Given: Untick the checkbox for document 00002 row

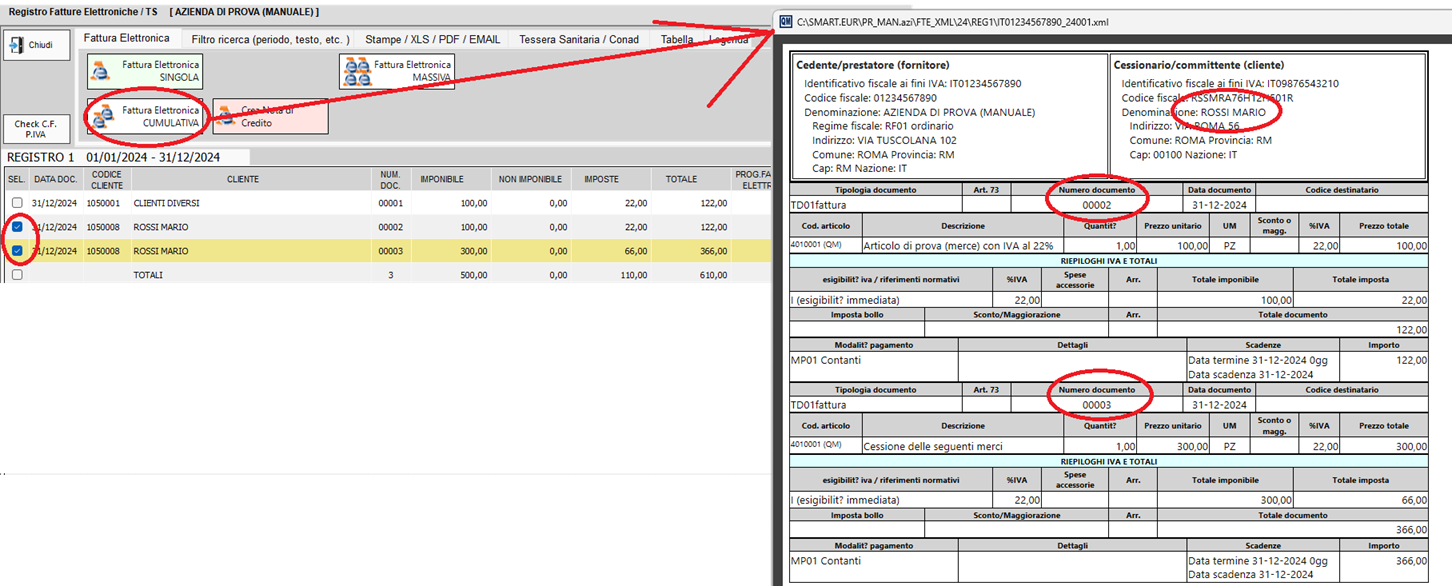Looking at the screenshot, I should pyautogui.click(x=16, y=227).
